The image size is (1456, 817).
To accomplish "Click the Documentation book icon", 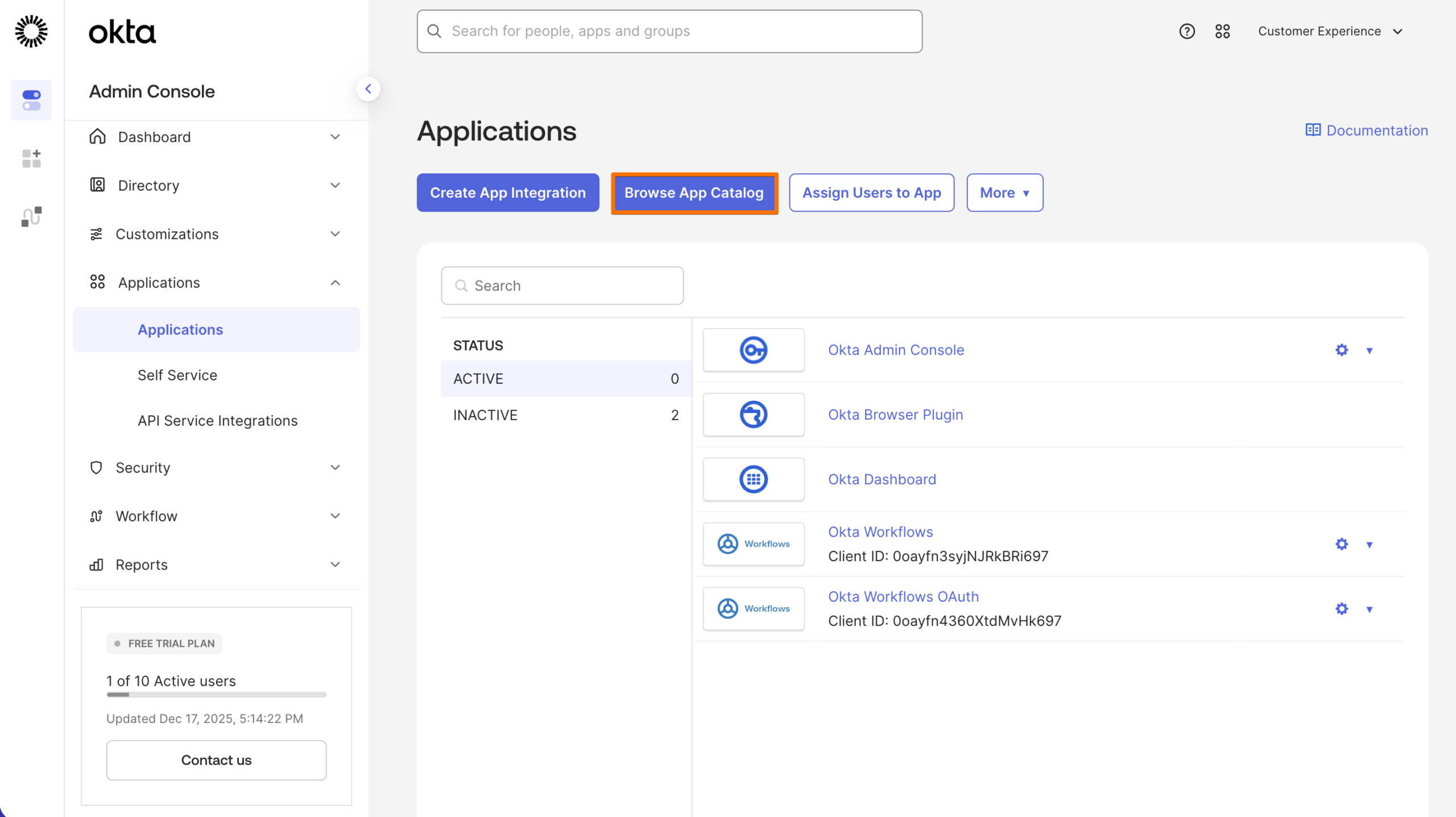I will [x=1313, y=130].
